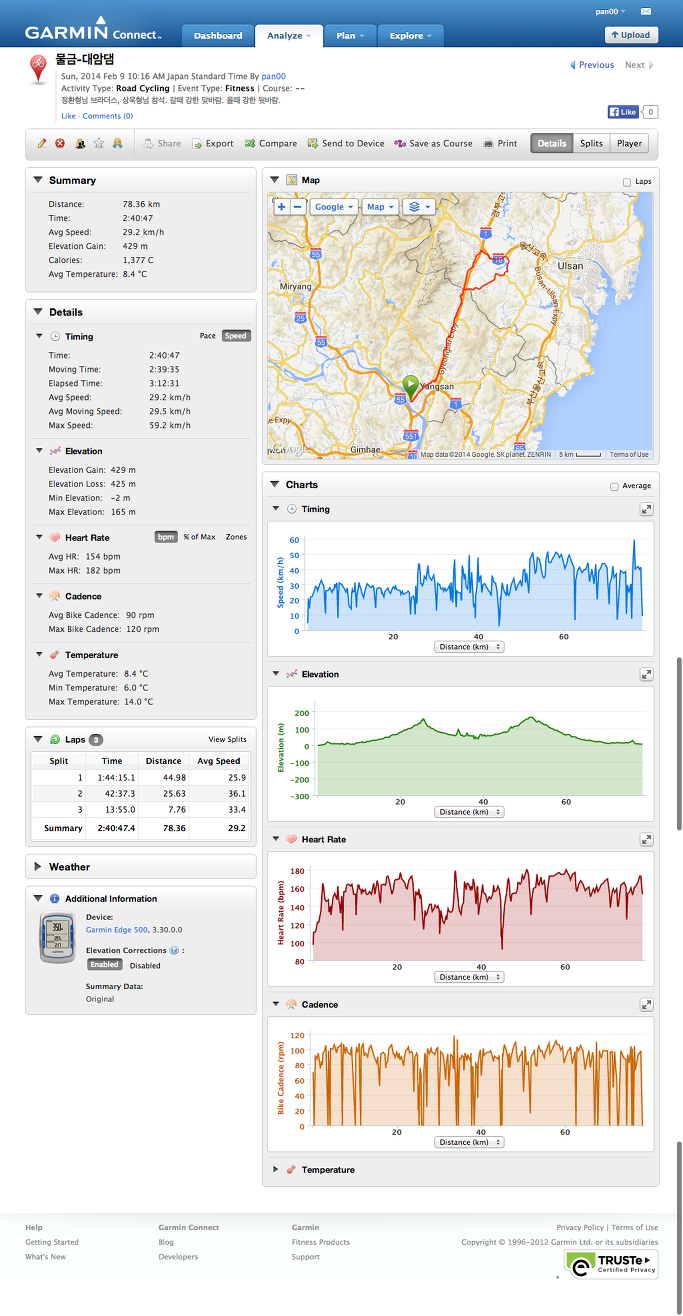This screenshot has width=683, height=1316.
Task: Zoom in the map with plus button
Action: 282,207
